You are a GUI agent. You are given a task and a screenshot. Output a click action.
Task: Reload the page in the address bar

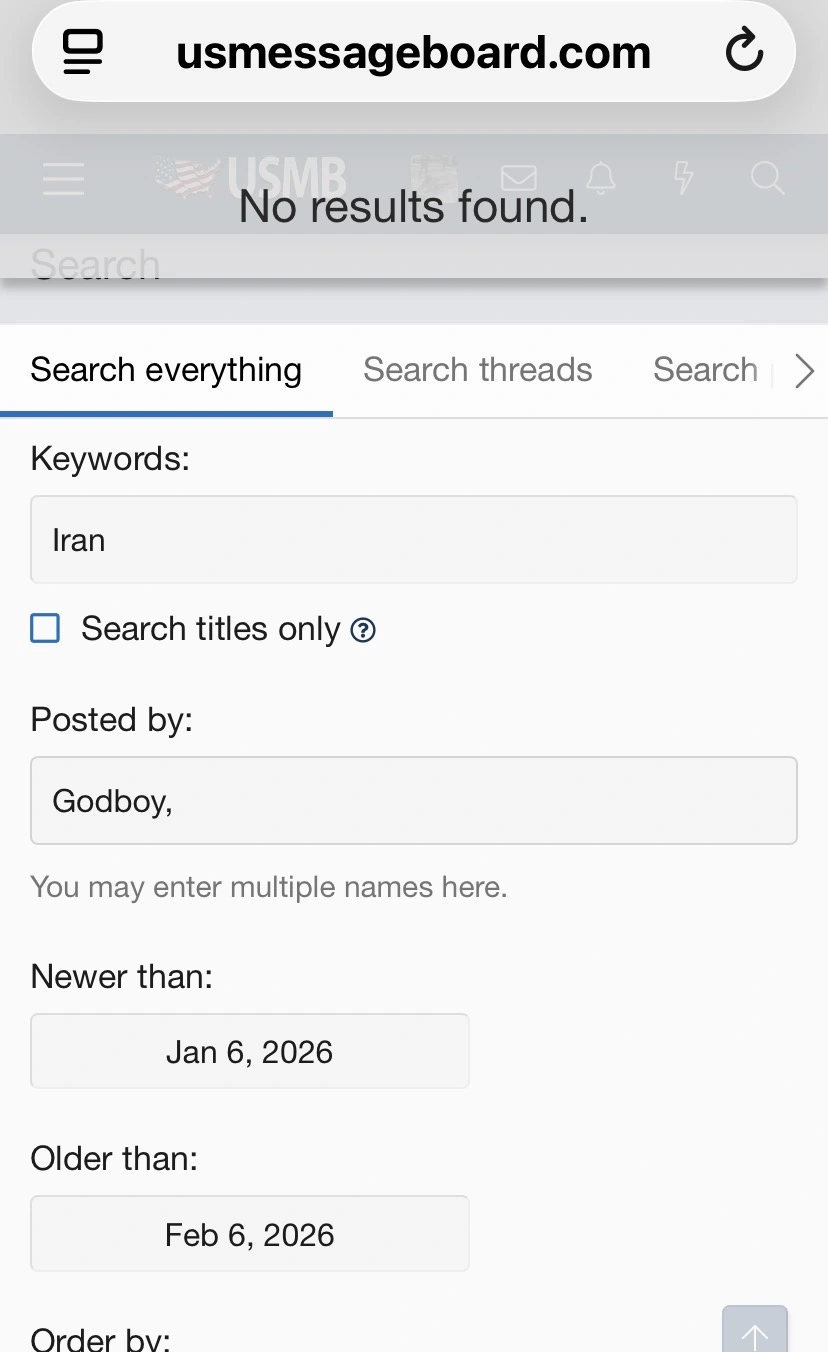click(x=744, y=52)
